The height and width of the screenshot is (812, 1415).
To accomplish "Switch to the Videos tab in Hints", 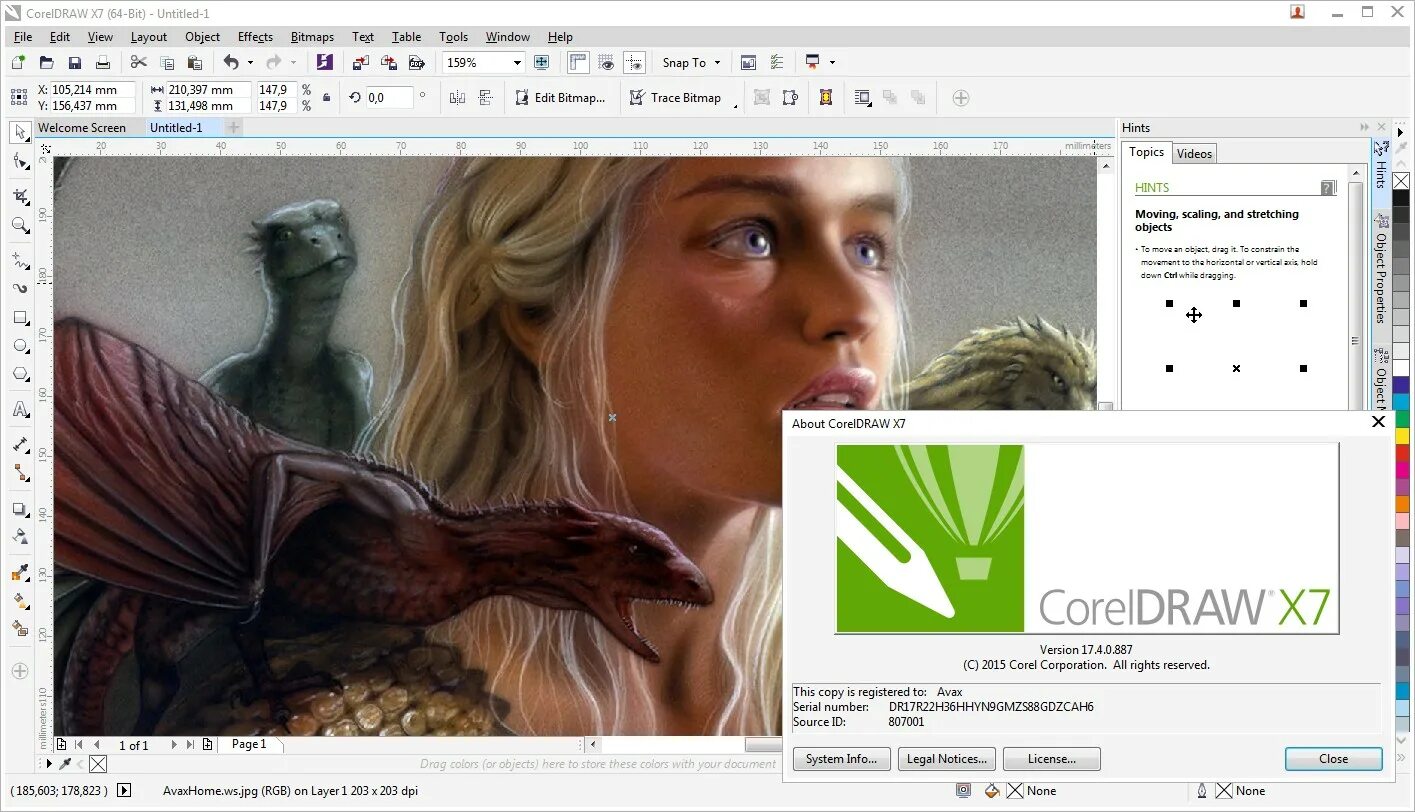I will [1194, 153].
